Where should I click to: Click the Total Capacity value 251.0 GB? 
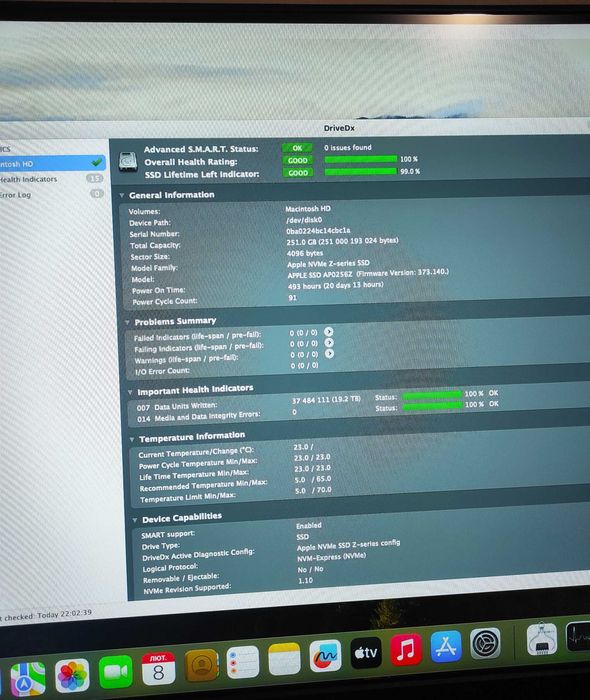pos(342,241)
